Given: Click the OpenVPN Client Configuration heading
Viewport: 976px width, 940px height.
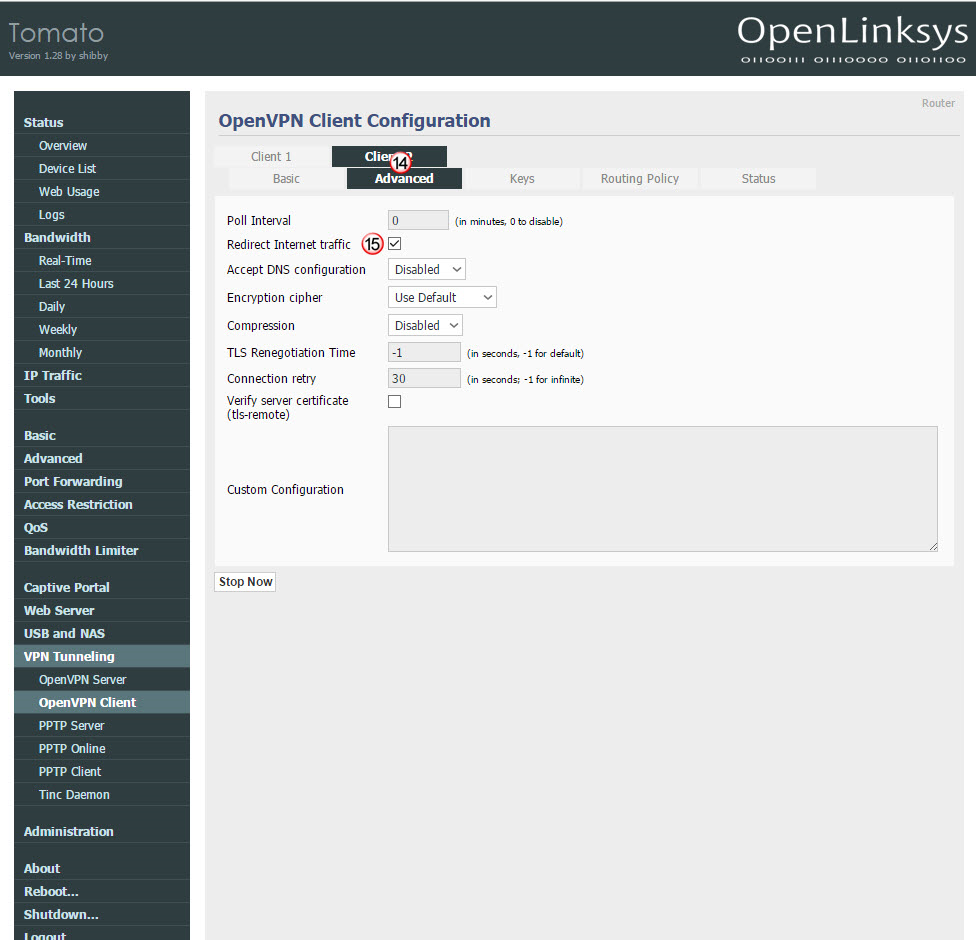Looking at the screenshot, I should point(354,120).
